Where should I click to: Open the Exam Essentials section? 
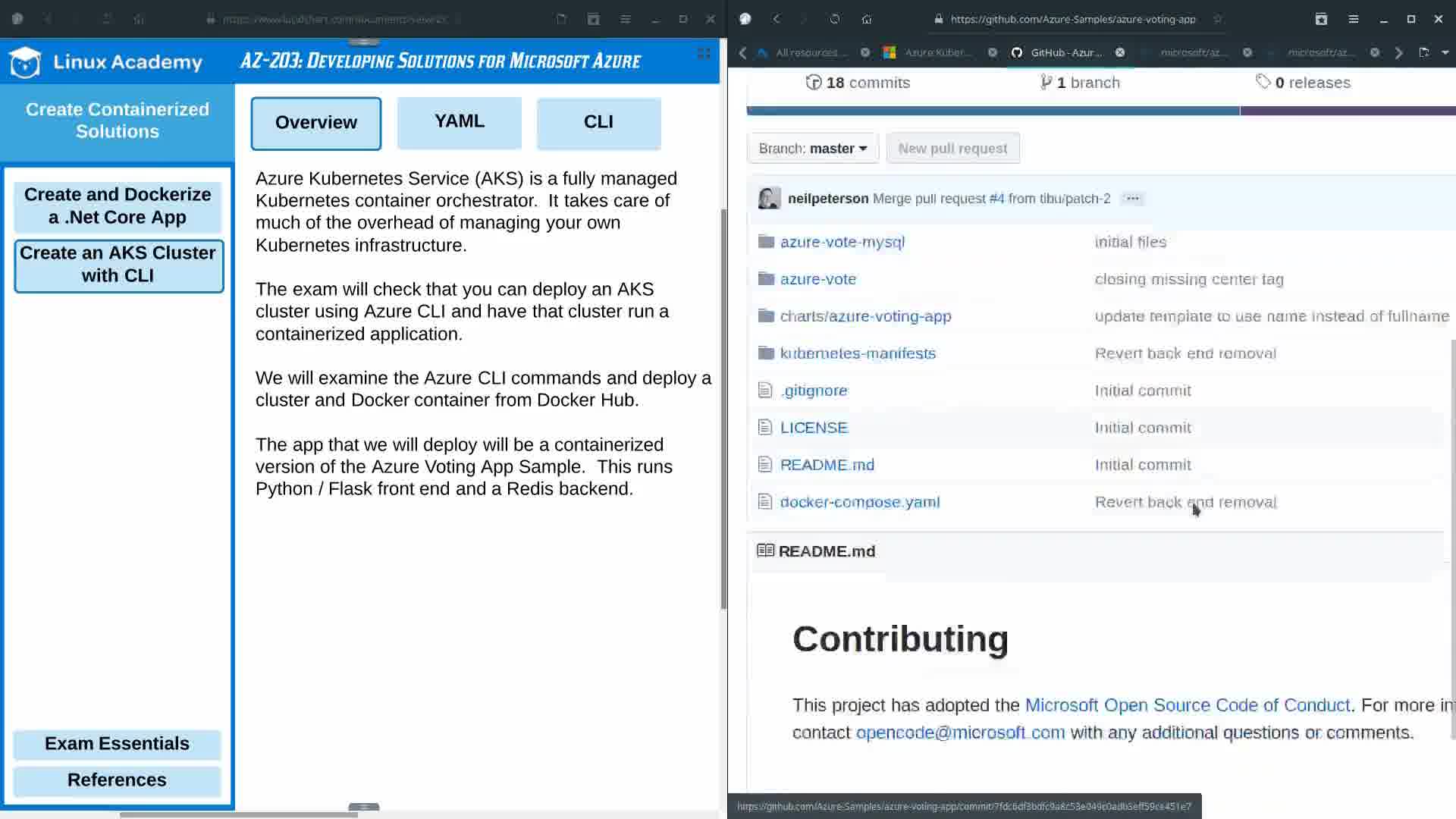(117, 743)
